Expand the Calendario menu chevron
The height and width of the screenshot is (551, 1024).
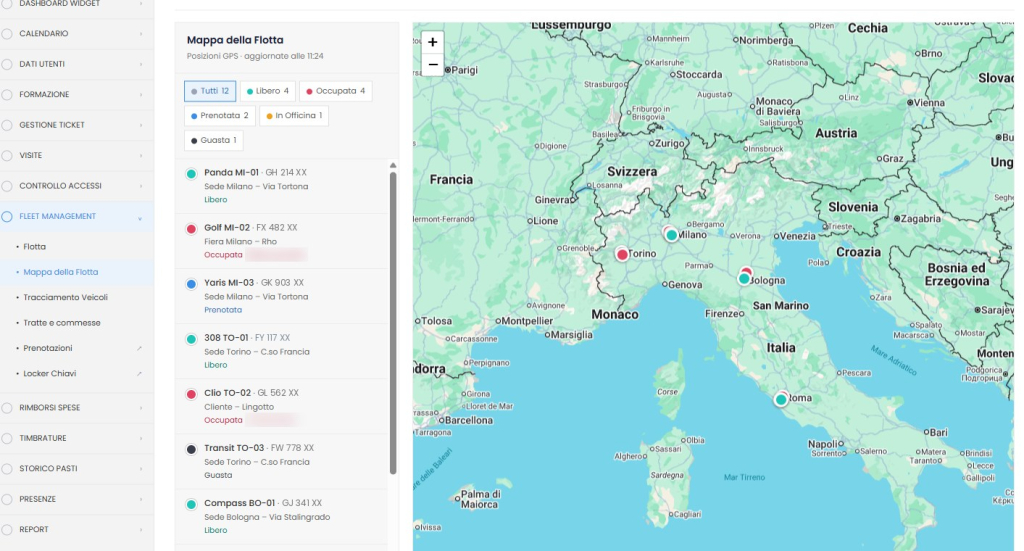pos(140,33)
